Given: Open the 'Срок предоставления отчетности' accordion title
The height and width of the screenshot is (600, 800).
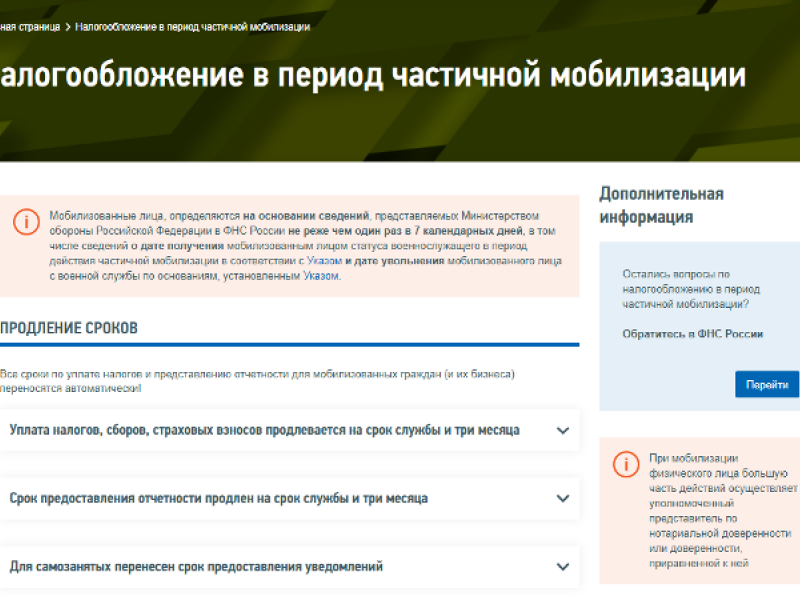Looking at the screenshot, I should point(218,498).
